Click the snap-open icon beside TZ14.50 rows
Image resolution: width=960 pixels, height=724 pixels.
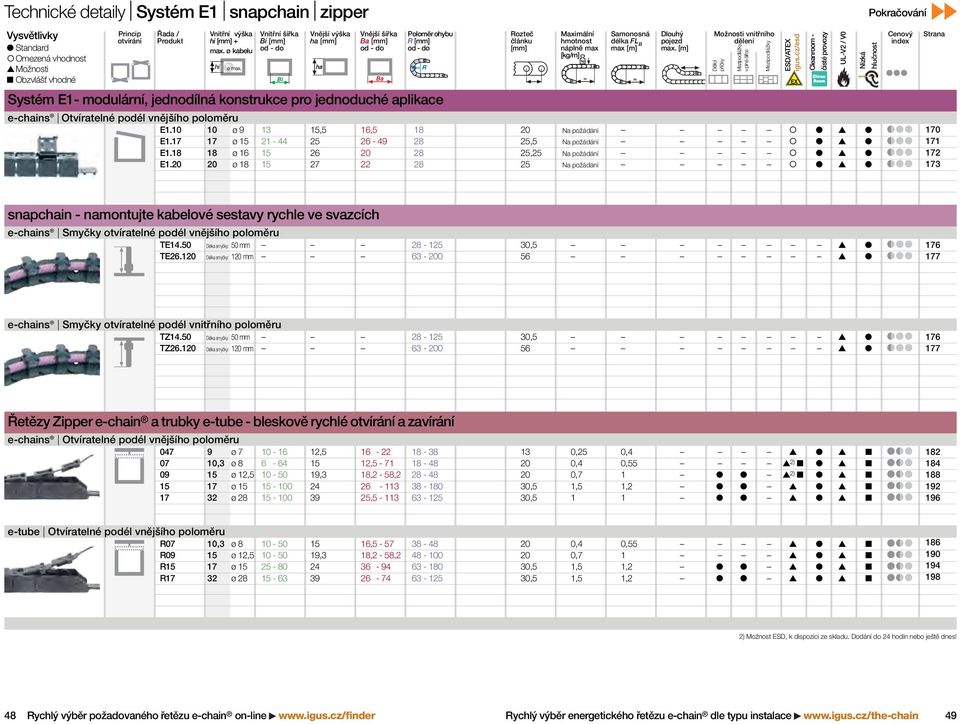pyautogui.click(x=128, y=353)
